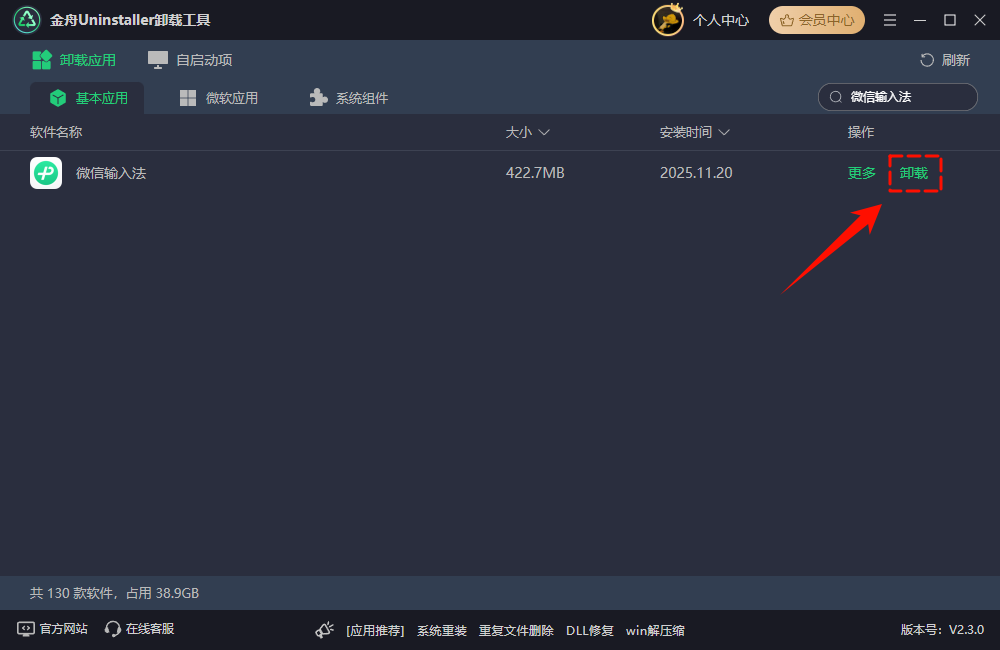This screenshot has height=650, width=1000.
Task: Sort list by 安装时间 column arrow
Action: 724,132
